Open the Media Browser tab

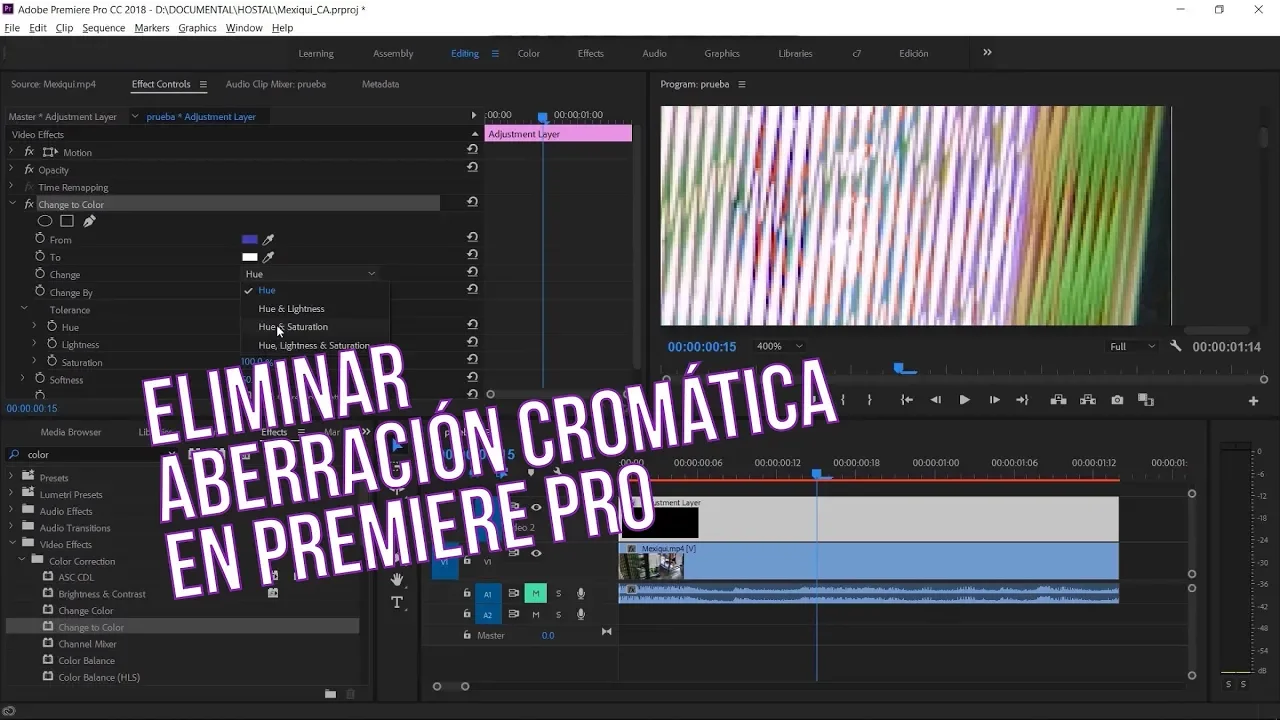click(71, 432)
